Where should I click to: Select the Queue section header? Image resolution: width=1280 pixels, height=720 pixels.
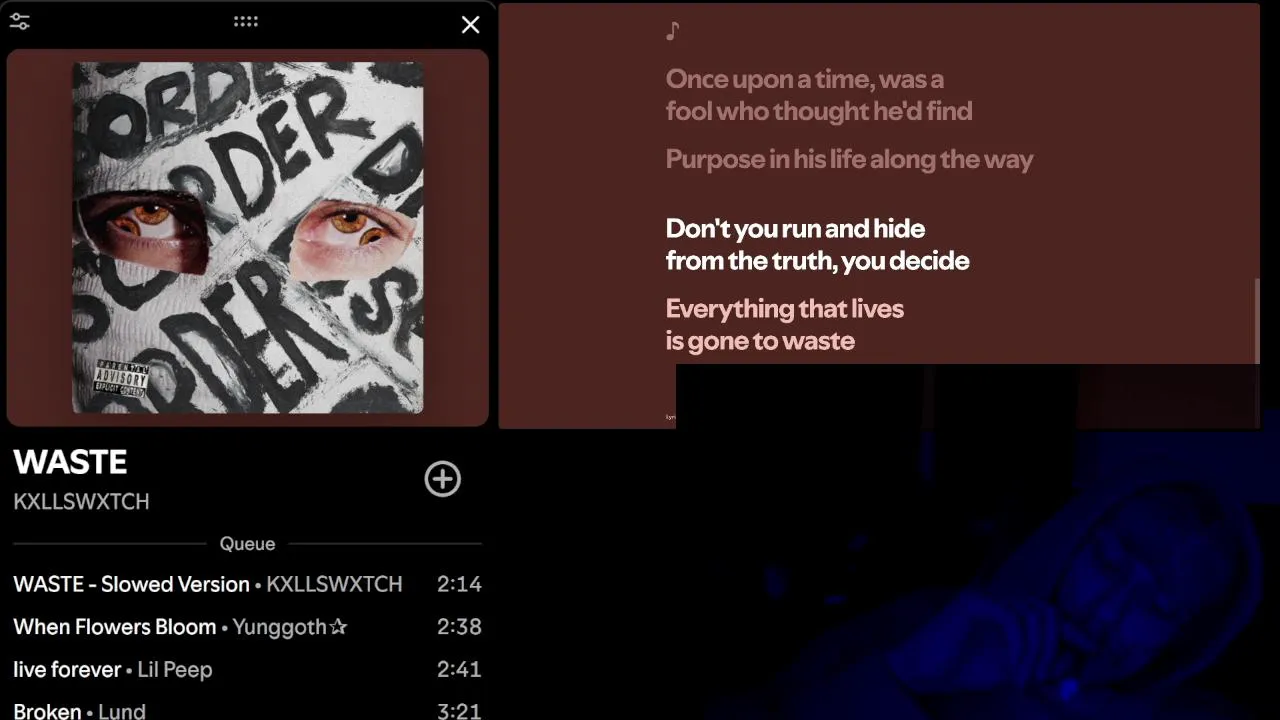click(x=247, y=544)
